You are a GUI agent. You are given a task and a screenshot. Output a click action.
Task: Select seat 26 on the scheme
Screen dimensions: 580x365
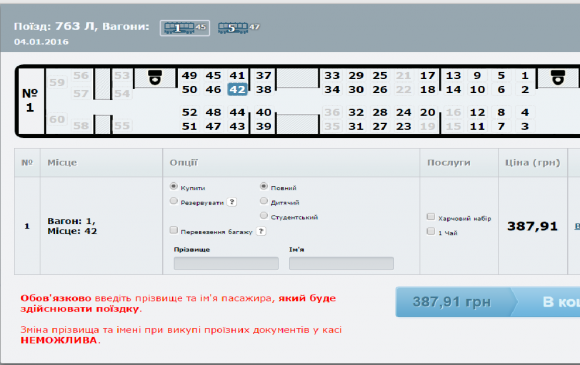(x=380, y=89)
